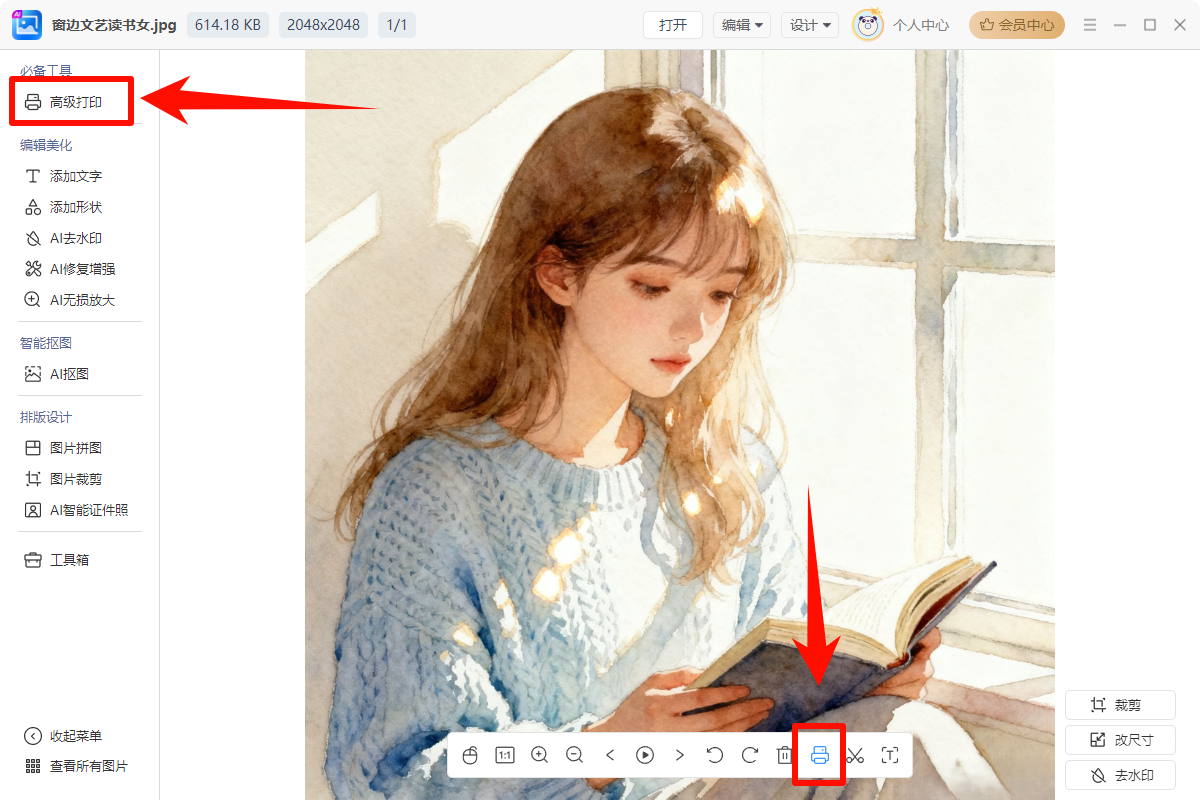
Task: Open the hamburger main menu
Action: coord(1090,25)
